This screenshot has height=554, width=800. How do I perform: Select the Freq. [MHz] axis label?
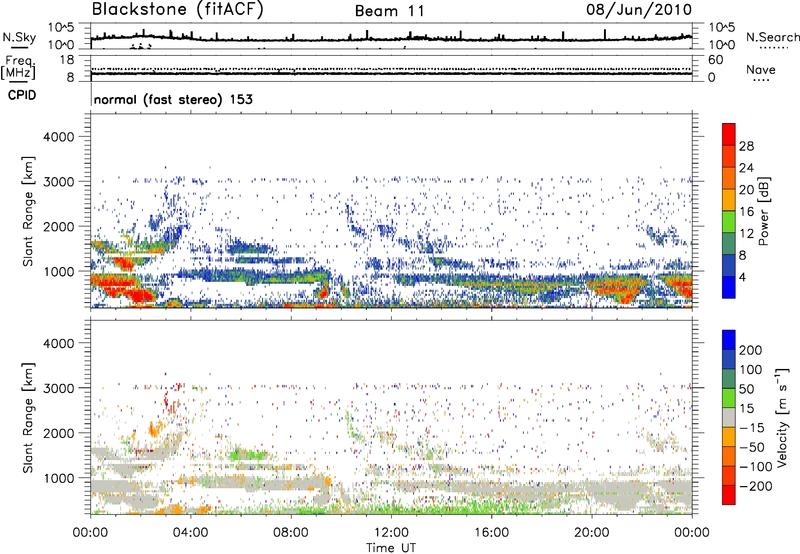[x=19, y=68]
